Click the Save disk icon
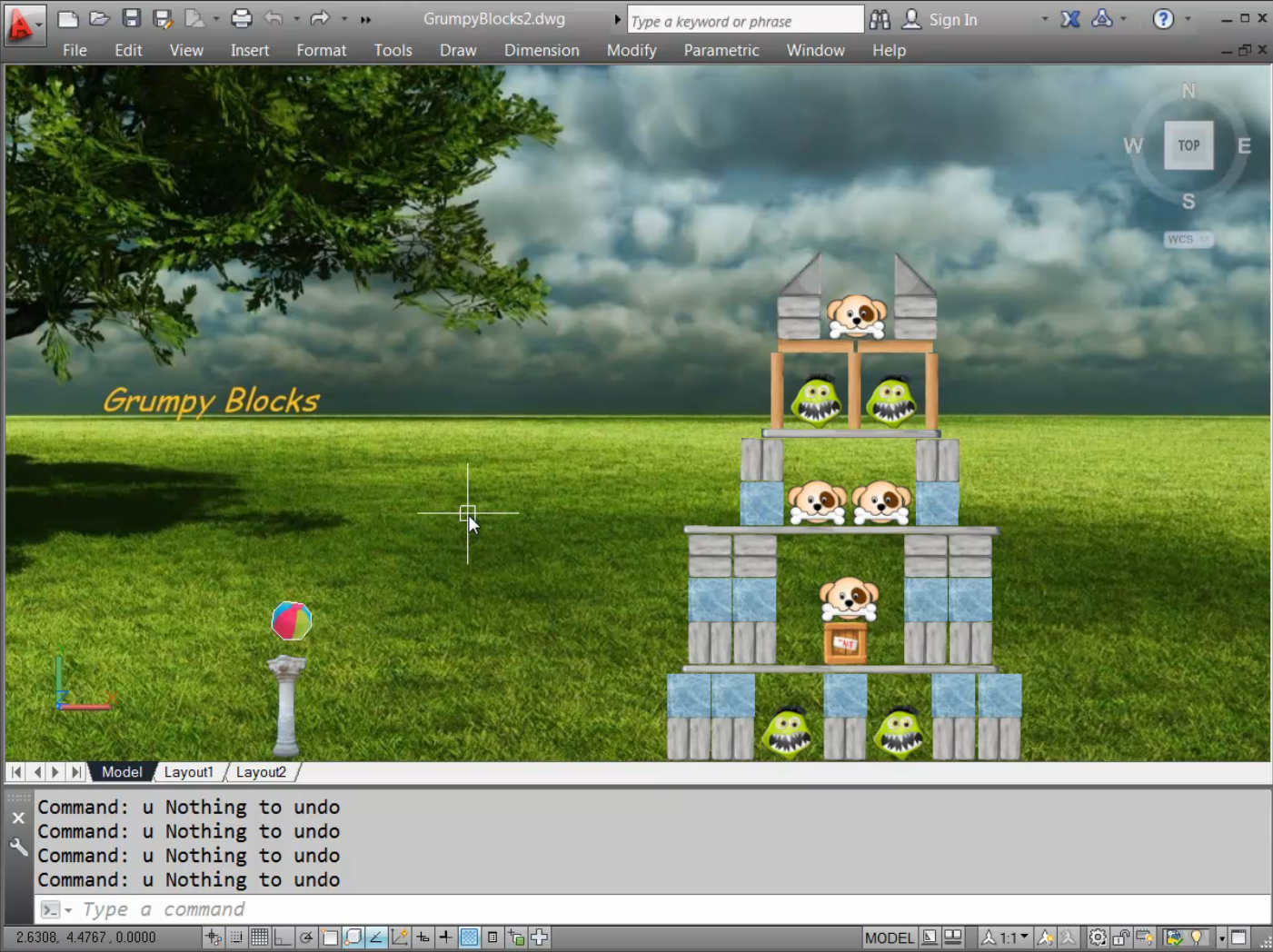Image resolution: width=1273 pixels, height=952 pixels. pyautogui.click(x=131, y=18)
